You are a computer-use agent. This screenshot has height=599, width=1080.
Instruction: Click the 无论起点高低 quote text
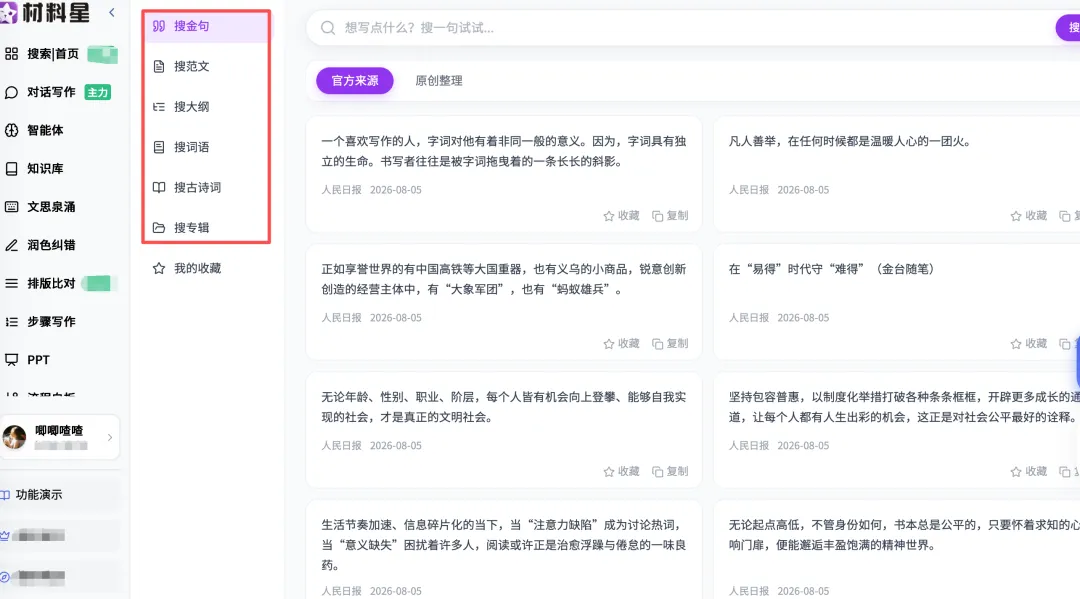click(904, 535)
